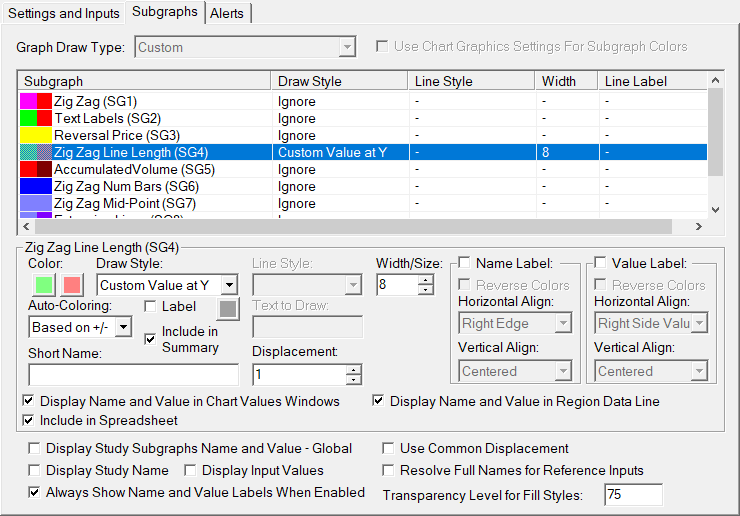Click the green primary color swatch
Screen dimensions: 740x516
(x=42, y=286)
